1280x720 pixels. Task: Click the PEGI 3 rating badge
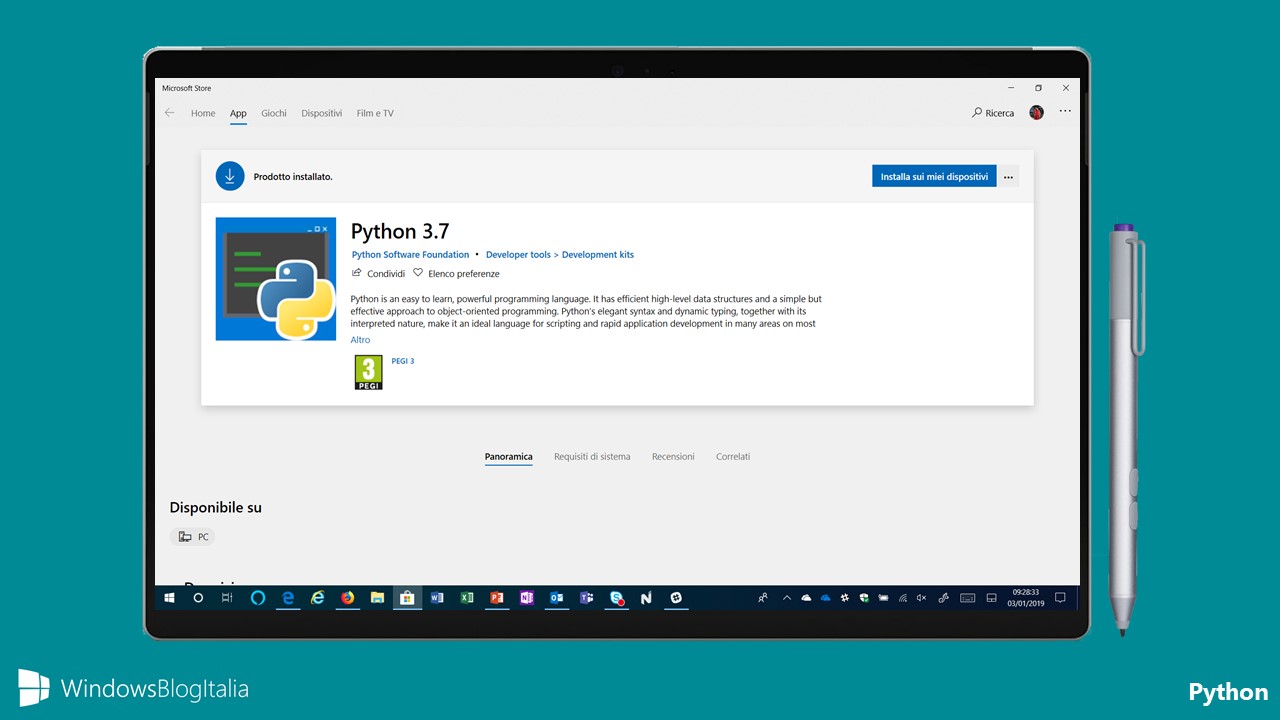(x=368, y=372)
